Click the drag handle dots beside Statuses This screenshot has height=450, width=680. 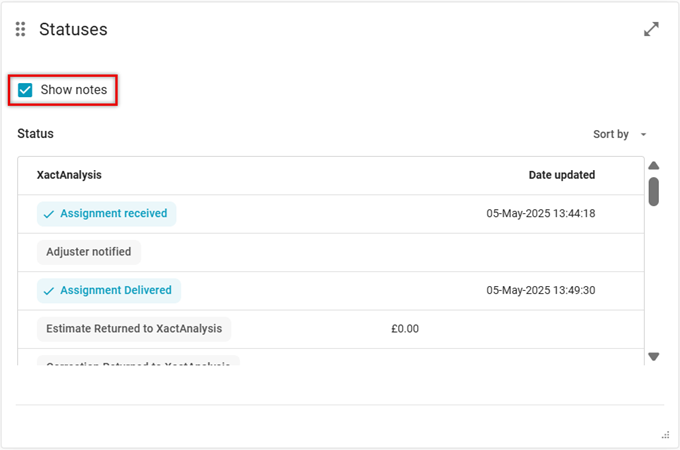(21, 30)
